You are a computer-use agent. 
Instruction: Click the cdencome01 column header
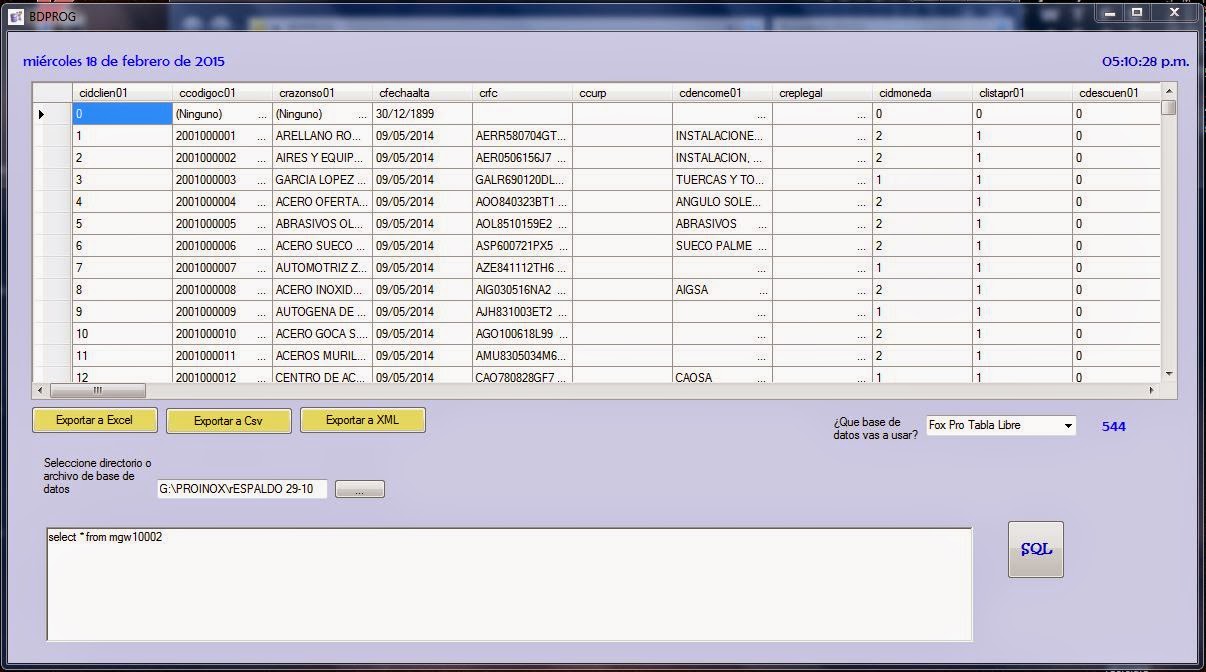pyautogui.click(x=722, y=93)
